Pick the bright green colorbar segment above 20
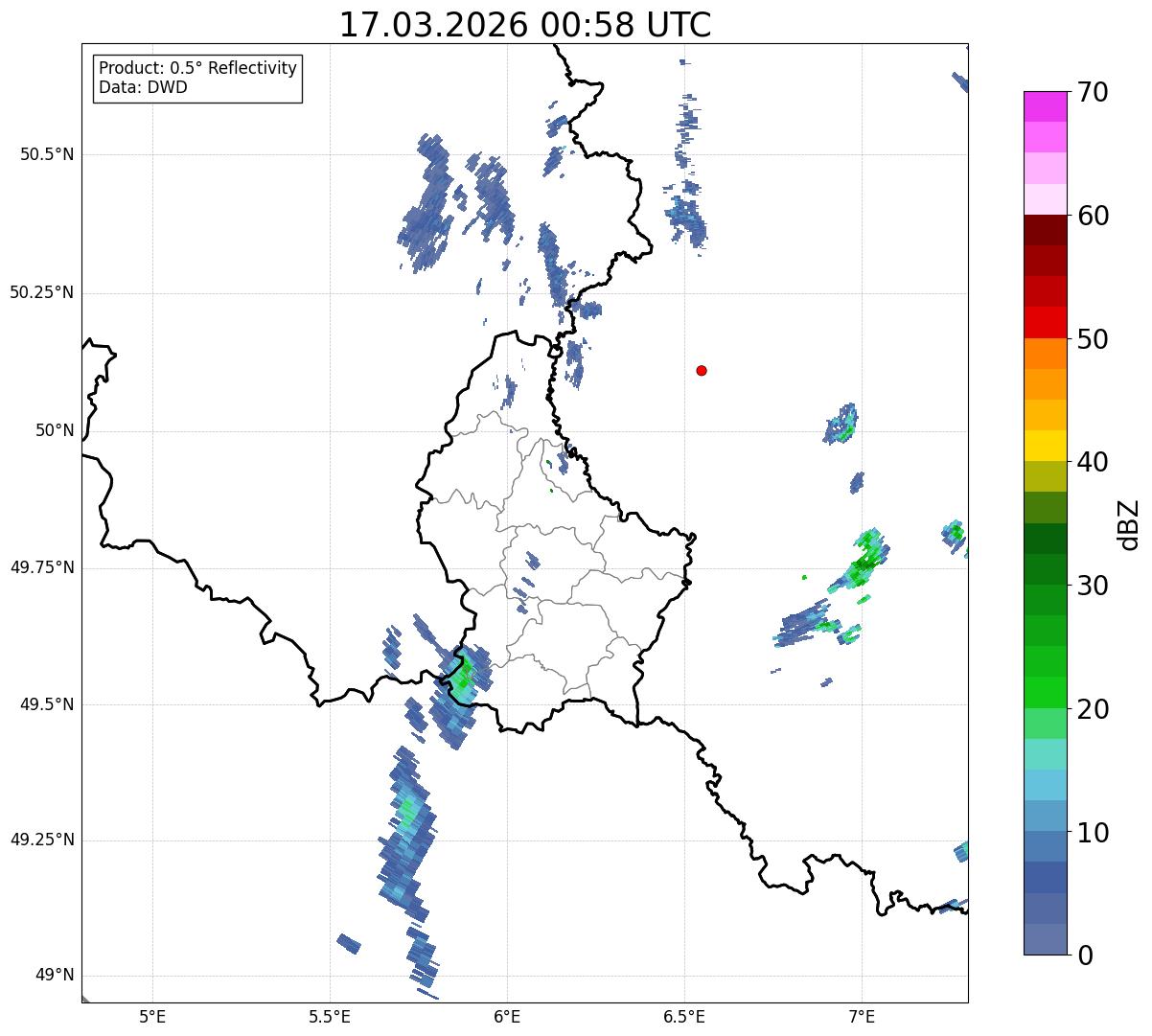Image resolution: width=1152 pixels, height=1036 pixels. 1045,693
